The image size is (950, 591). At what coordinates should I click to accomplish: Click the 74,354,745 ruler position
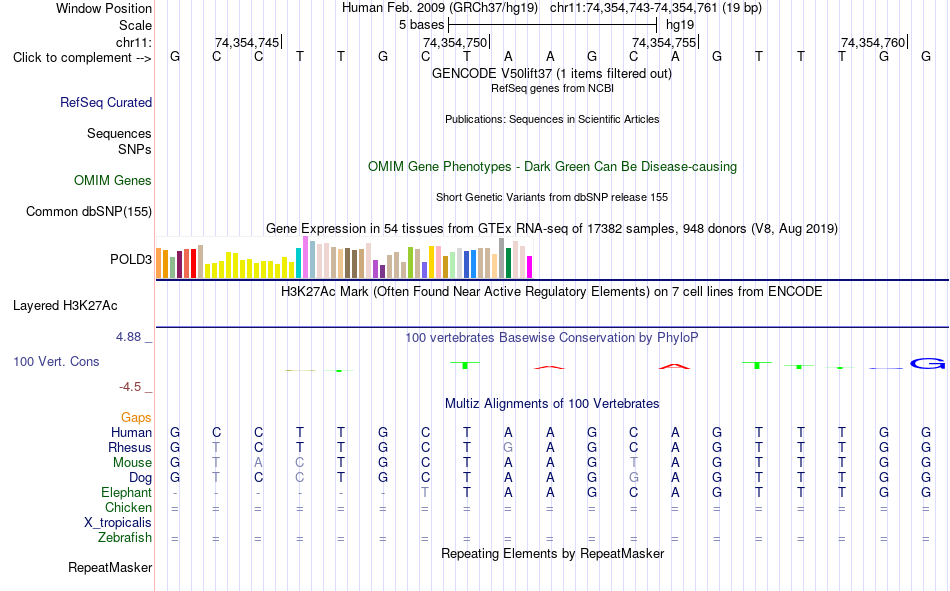[247, 42]
